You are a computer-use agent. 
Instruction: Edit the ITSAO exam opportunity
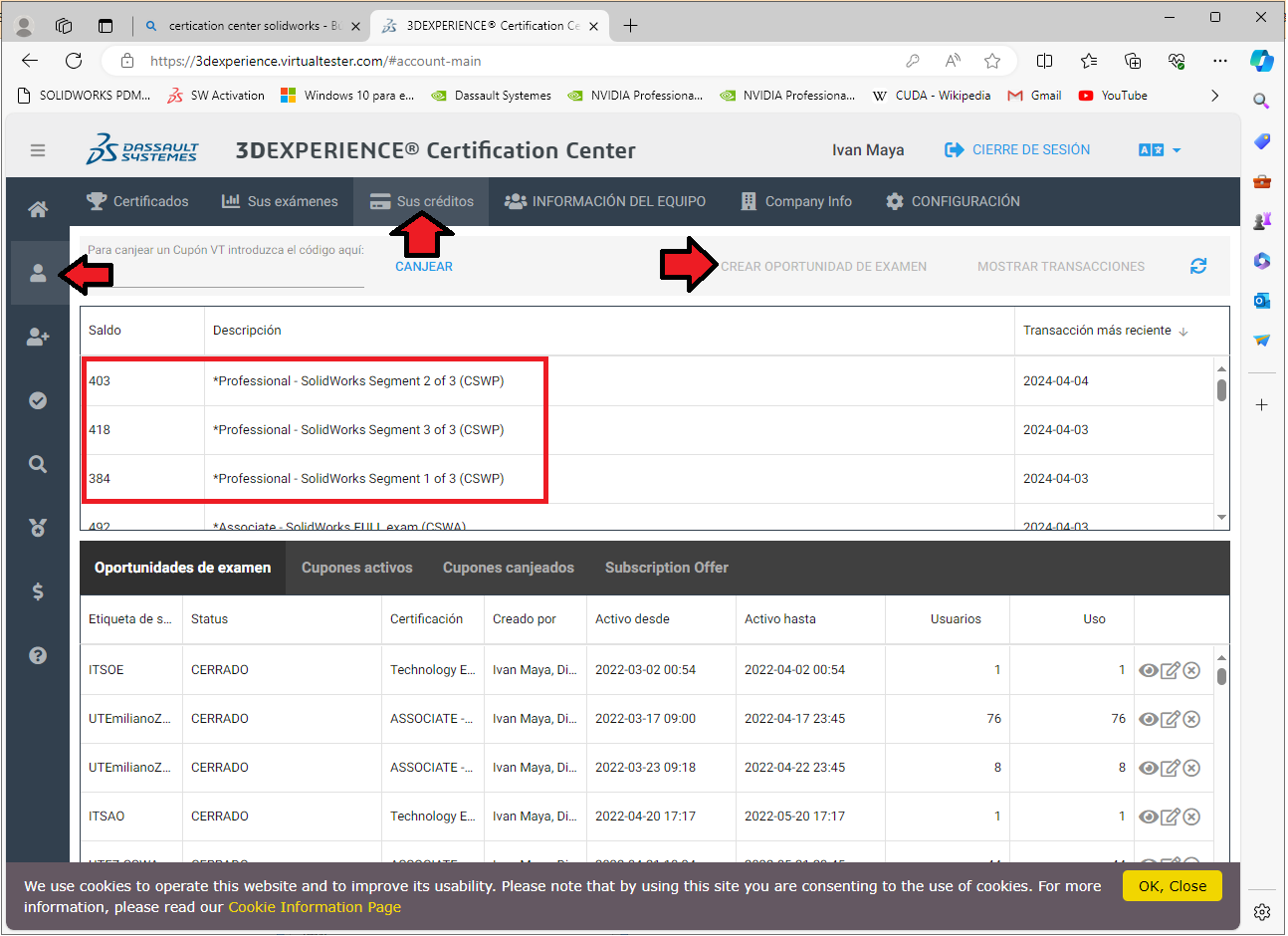tap(1171, 817)
